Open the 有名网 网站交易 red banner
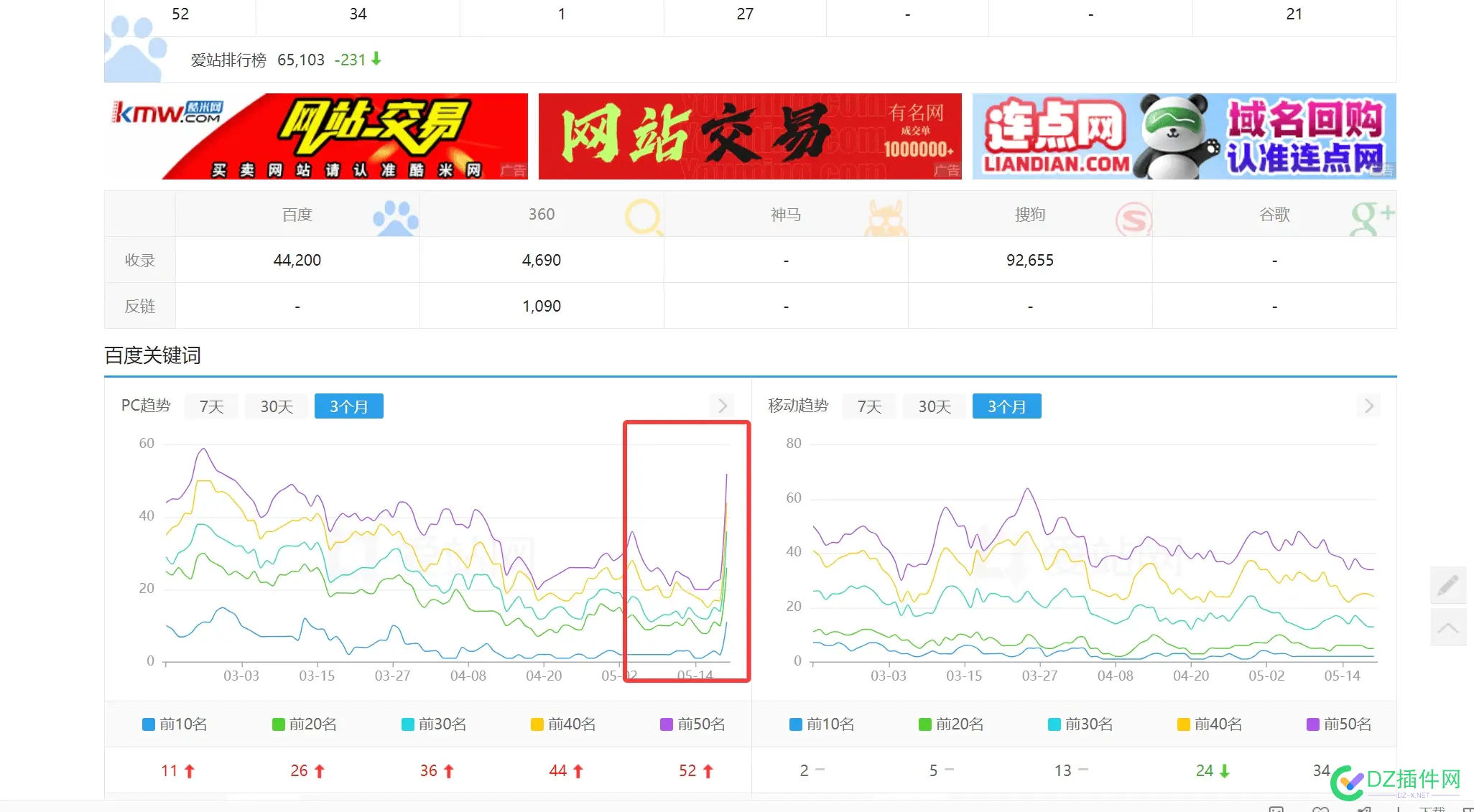Viewport: 1474px width, 812px height. click(x=750, y=136)
